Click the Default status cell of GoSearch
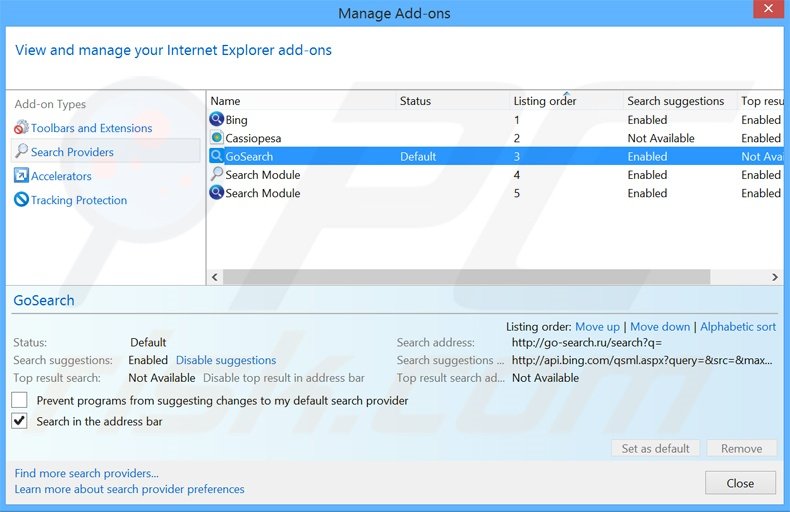The image size is (790, 512). (x=418, y=156)
